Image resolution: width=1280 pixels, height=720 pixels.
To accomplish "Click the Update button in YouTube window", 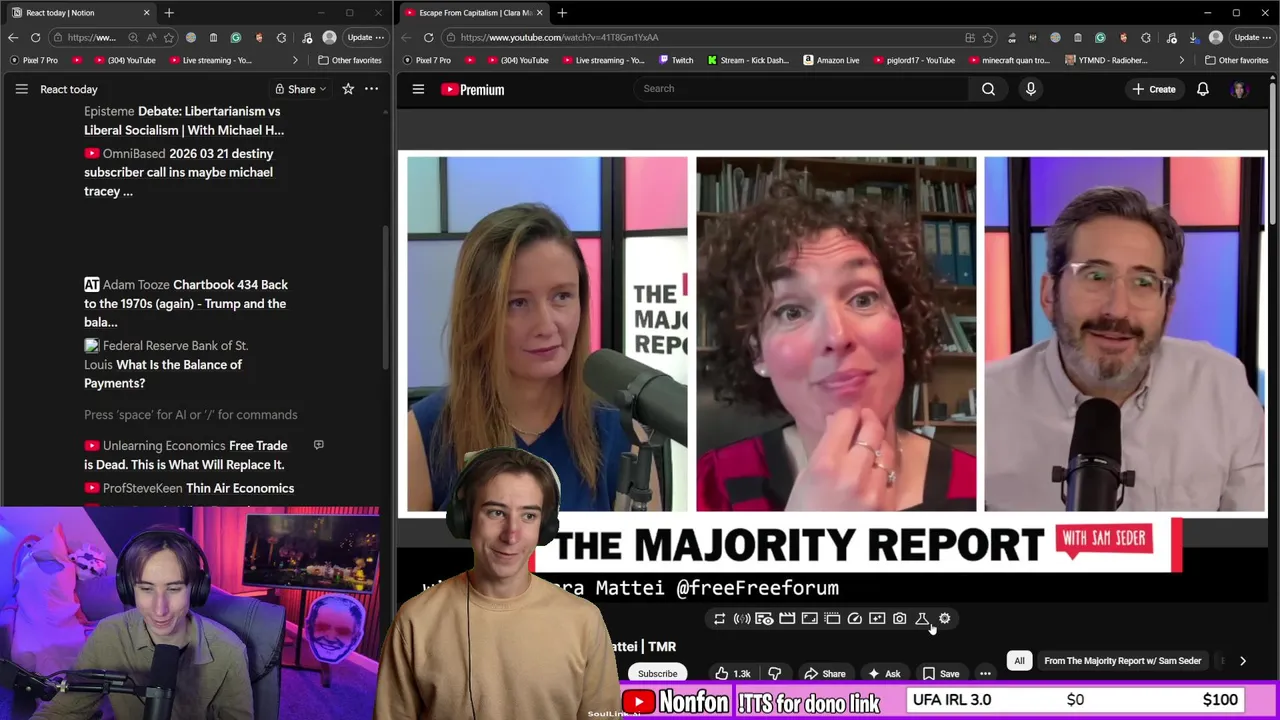I will pyautogui.click(x=1252, y=37).
